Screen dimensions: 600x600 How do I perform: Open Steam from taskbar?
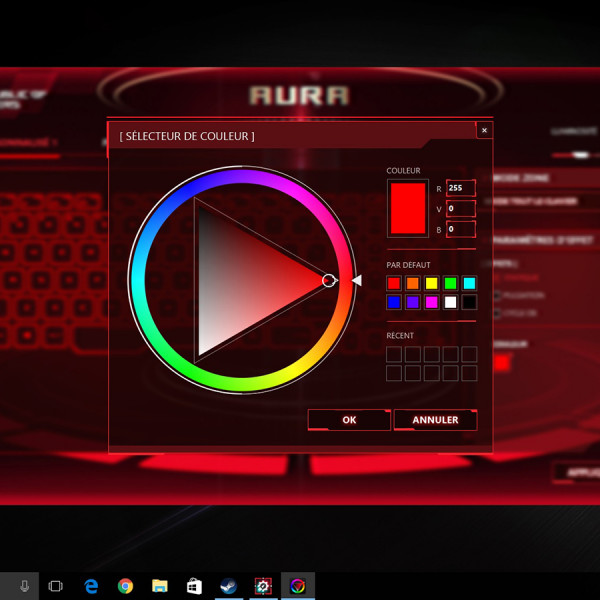(228, 586)
